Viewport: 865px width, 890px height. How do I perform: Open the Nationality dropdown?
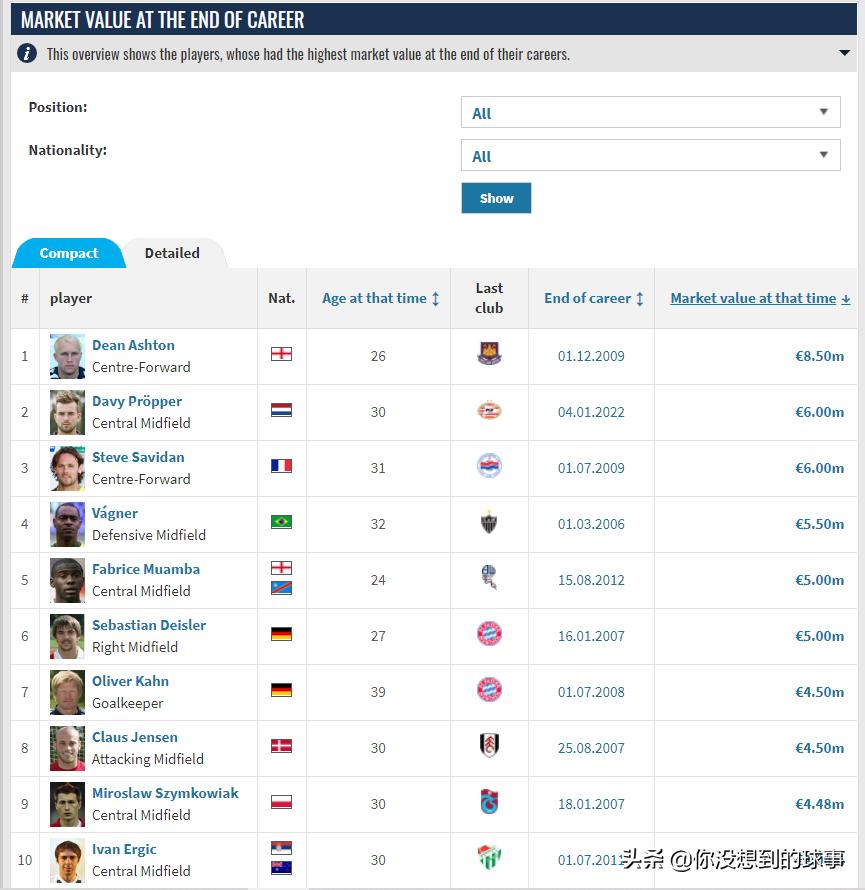[650, 156]
